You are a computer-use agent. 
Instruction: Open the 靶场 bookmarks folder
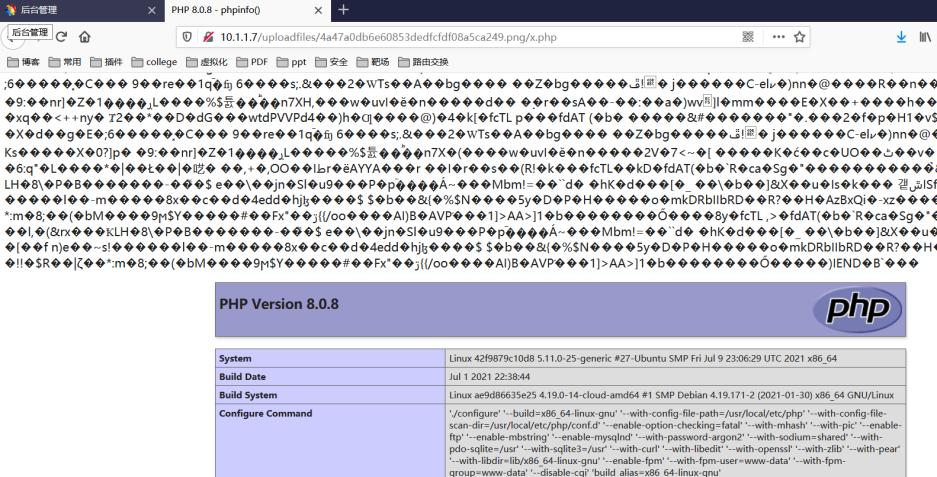click(x=372, y=62)
